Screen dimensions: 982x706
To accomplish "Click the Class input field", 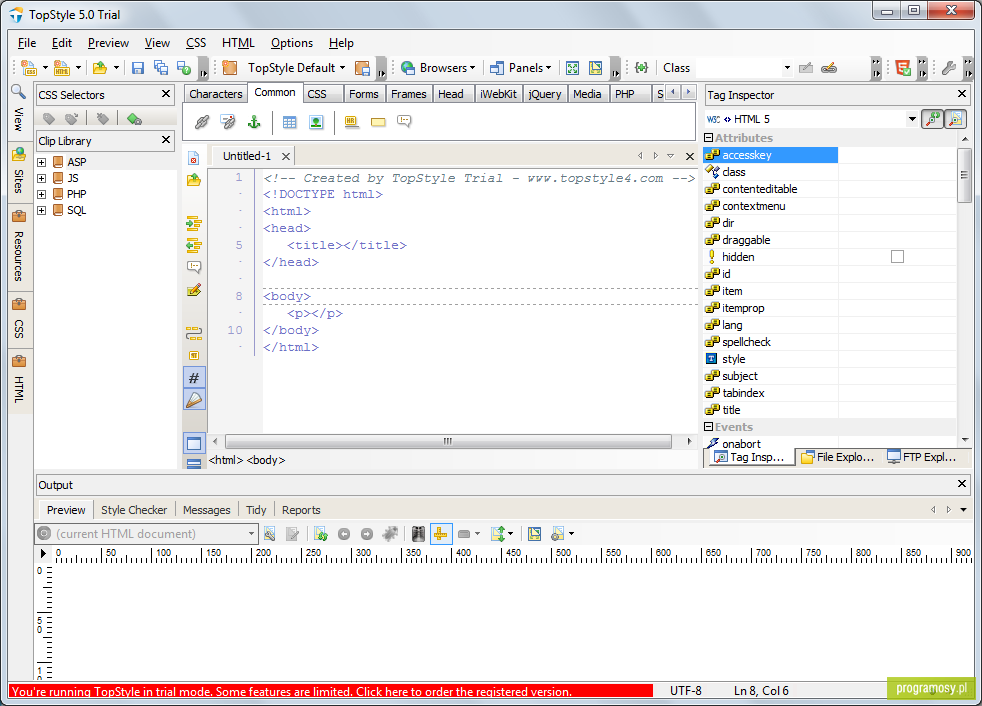I will click(x=738, y=68).
